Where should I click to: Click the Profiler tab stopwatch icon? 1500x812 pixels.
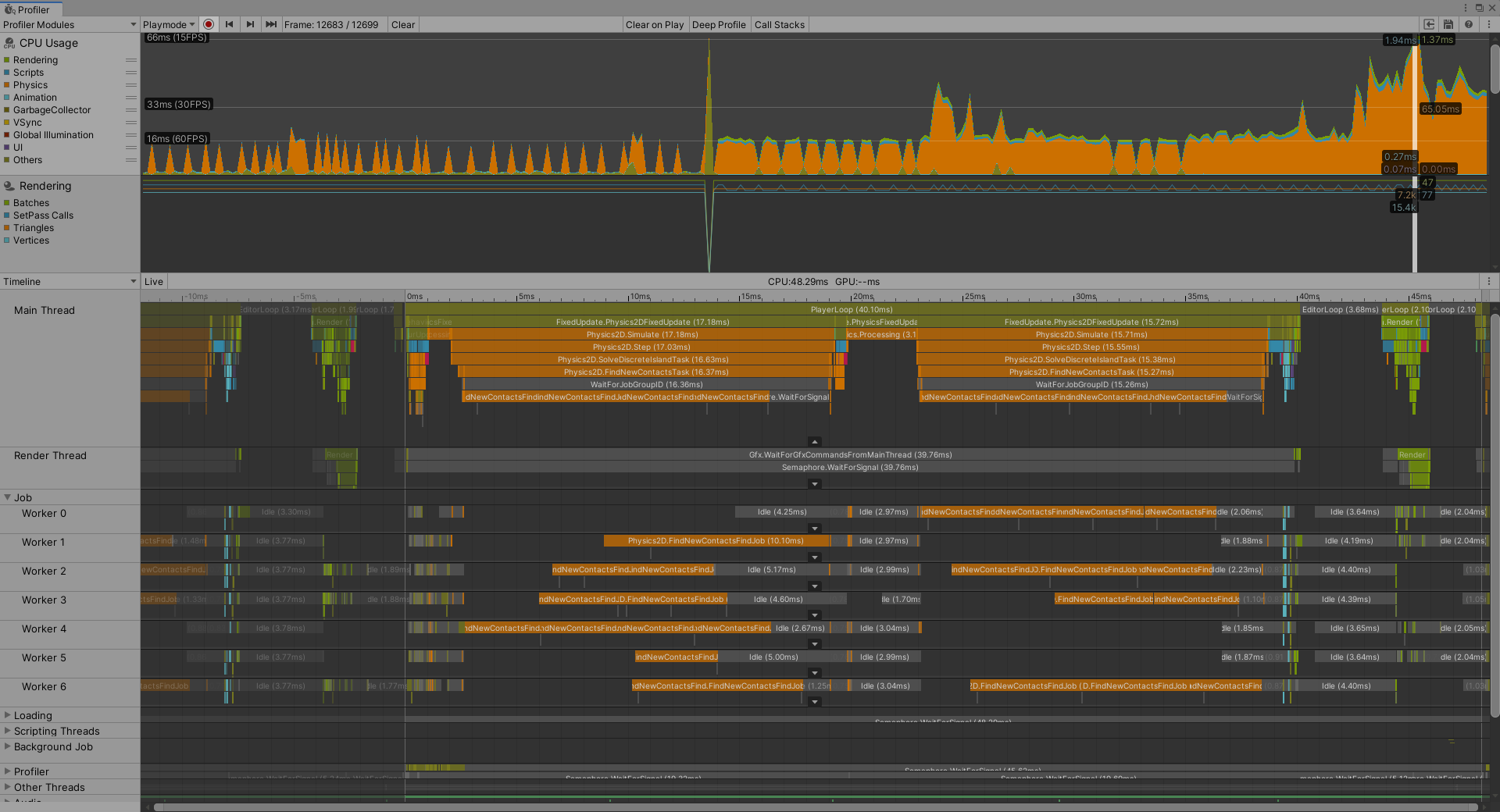click(x=9, y=9)
